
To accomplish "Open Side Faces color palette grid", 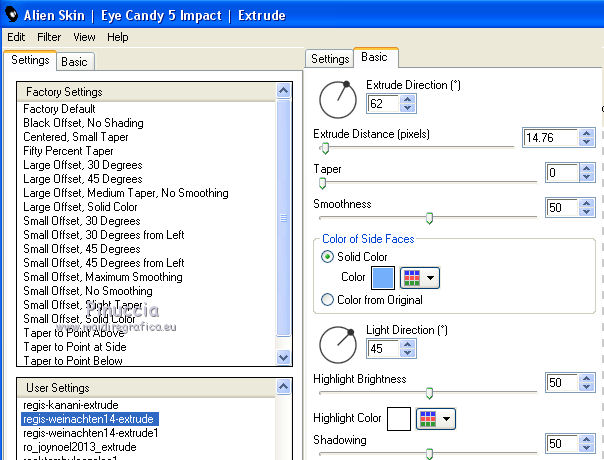I will coord(412,278).
